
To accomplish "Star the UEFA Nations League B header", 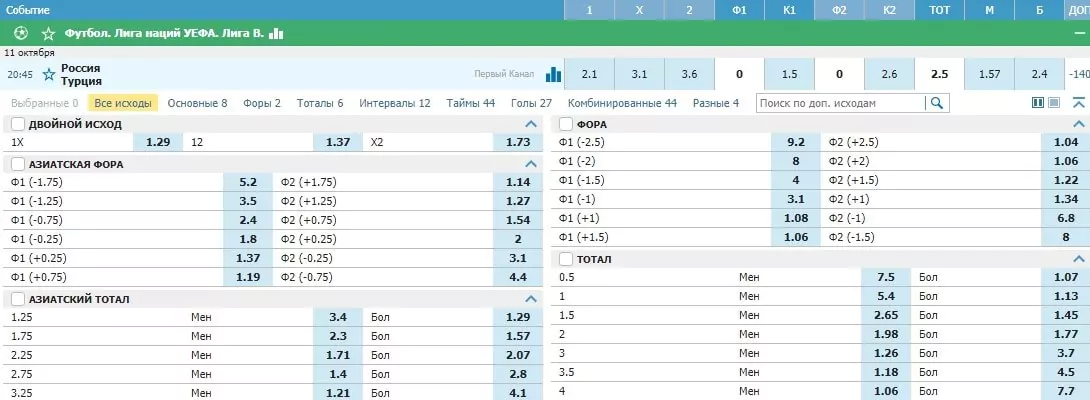I will (x=48, y=33).
